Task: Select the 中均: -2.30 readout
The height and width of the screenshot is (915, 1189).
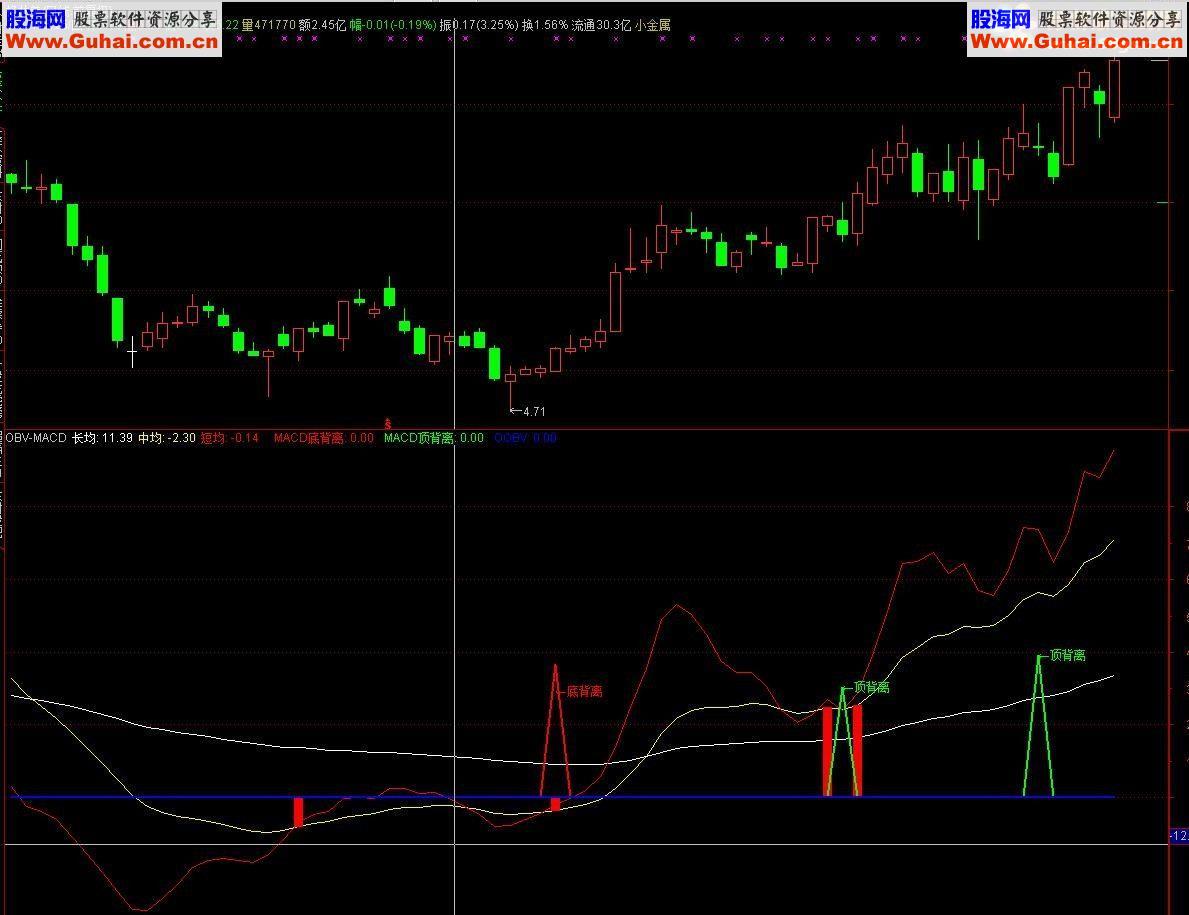Action: [167, 438]
